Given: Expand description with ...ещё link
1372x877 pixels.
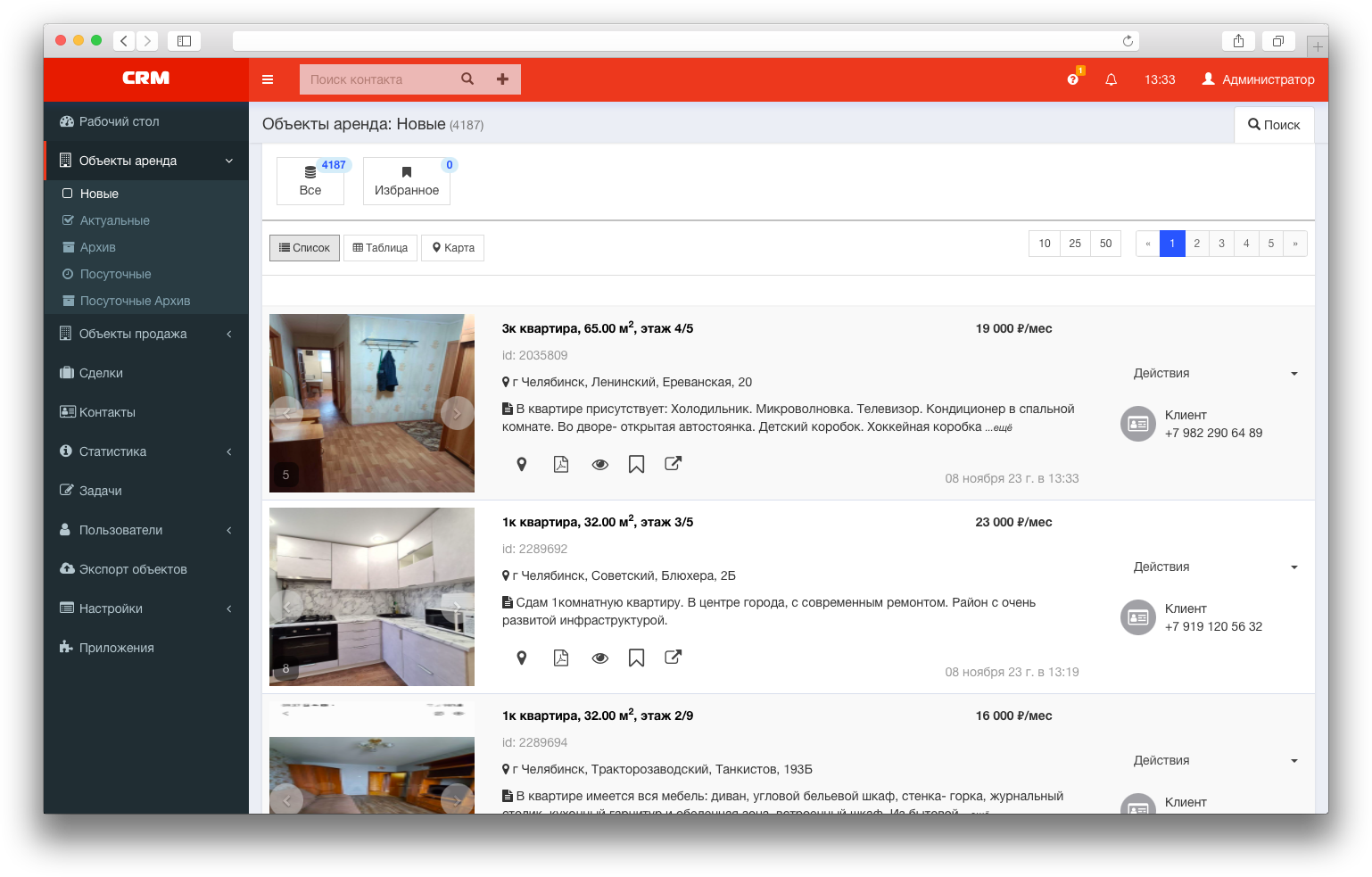Looking at the screenshot, I should 999,428.
